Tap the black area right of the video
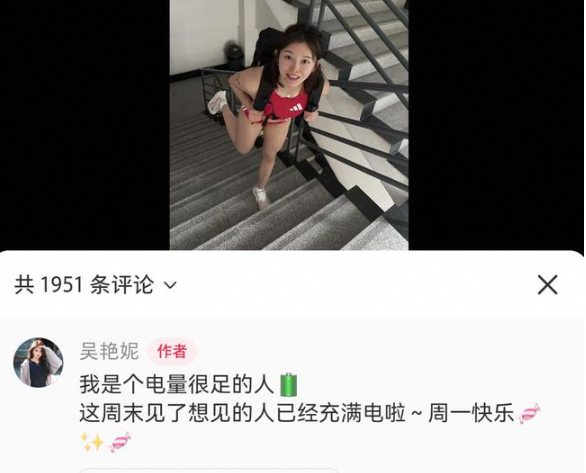 (x=496, y=125)
